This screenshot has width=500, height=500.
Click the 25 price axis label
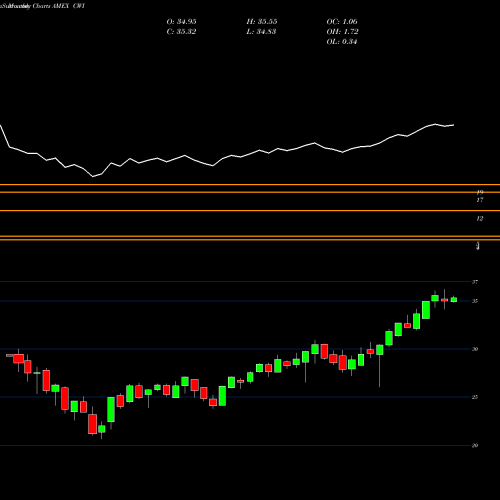[475, 397]
